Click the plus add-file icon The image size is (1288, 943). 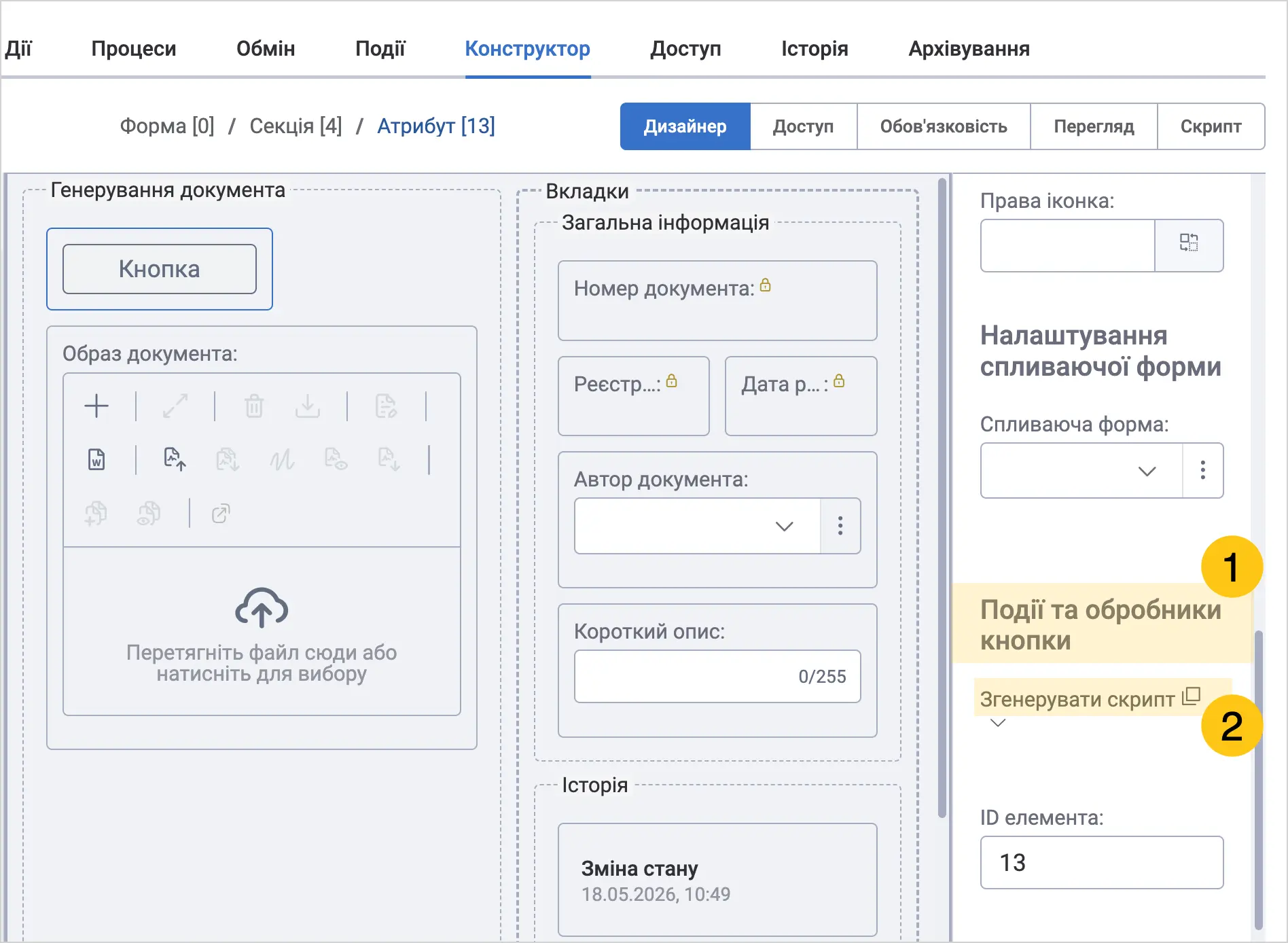(x=96, y=406)
